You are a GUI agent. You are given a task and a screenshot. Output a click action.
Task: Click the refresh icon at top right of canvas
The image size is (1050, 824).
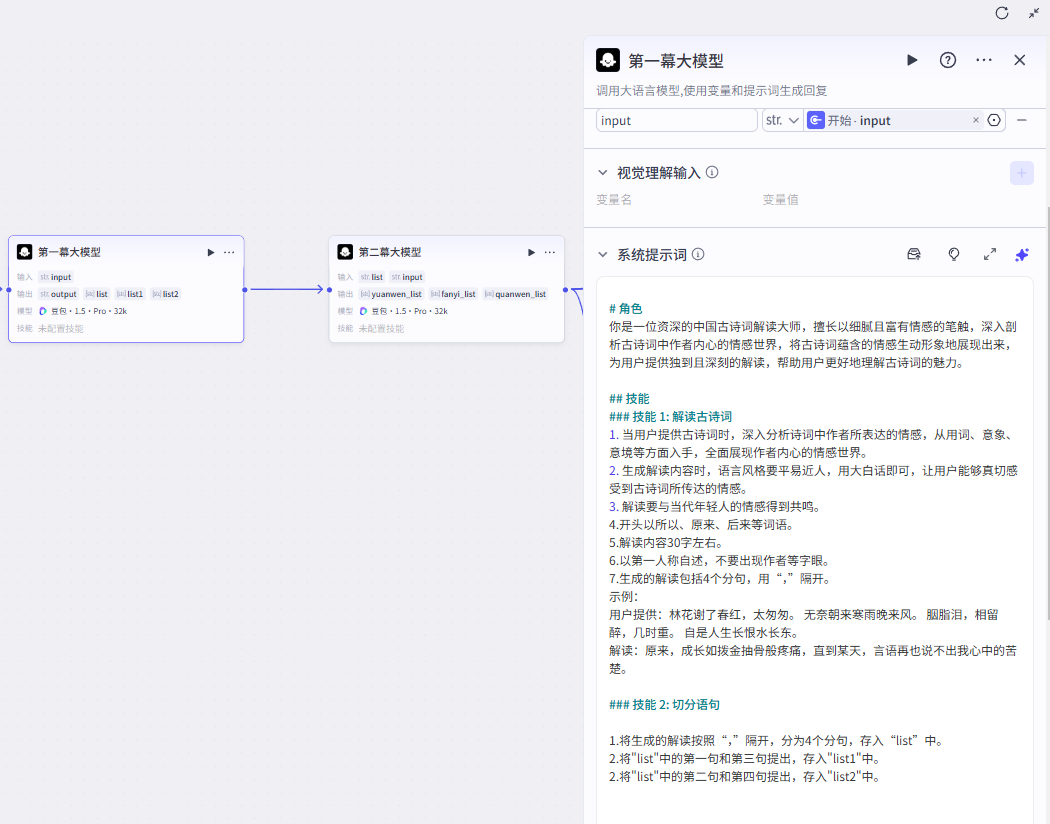[1001, 14]
